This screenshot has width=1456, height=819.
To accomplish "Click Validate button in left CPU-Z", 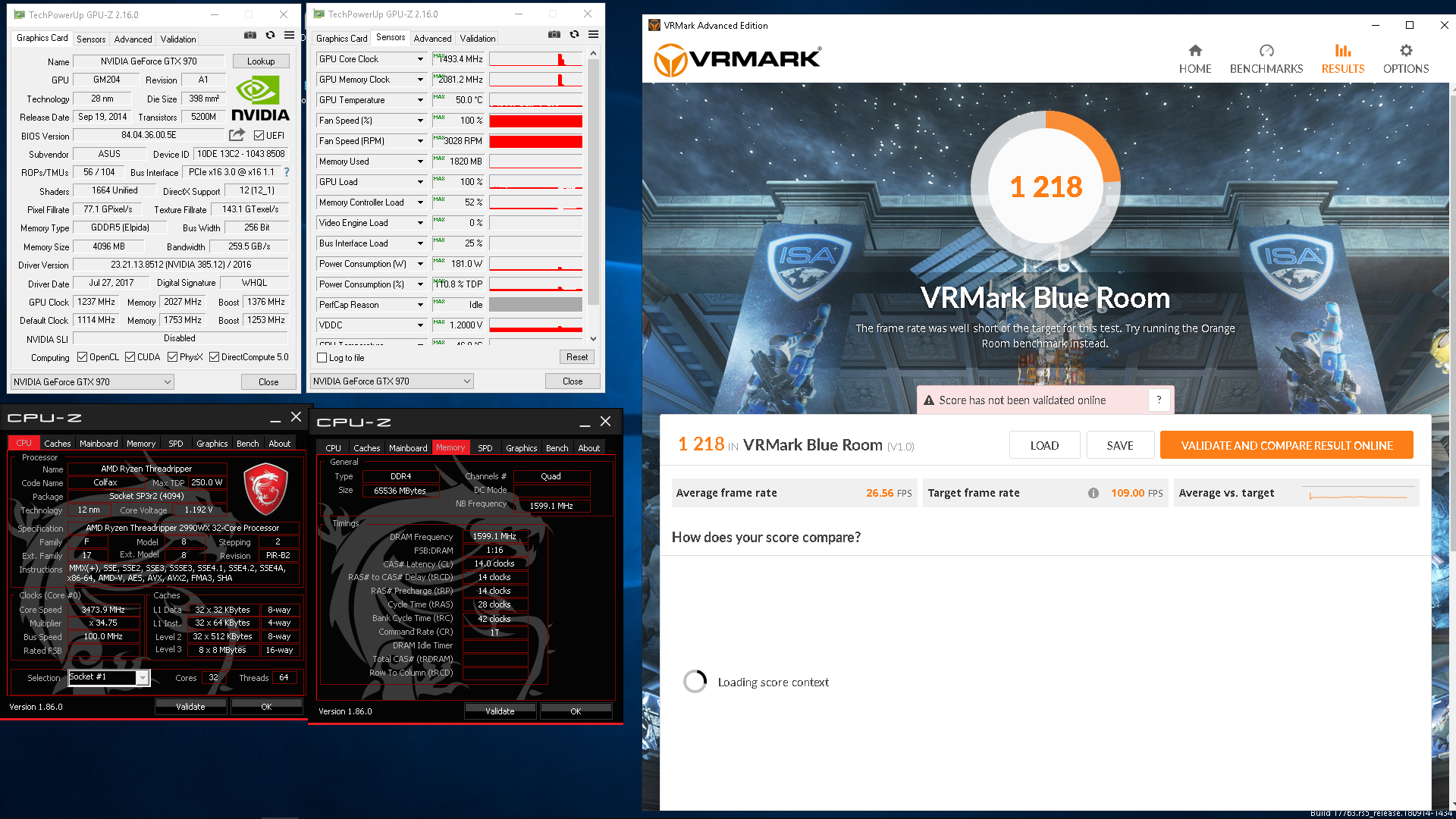I will pyautogui.click(x=190, y=707).
